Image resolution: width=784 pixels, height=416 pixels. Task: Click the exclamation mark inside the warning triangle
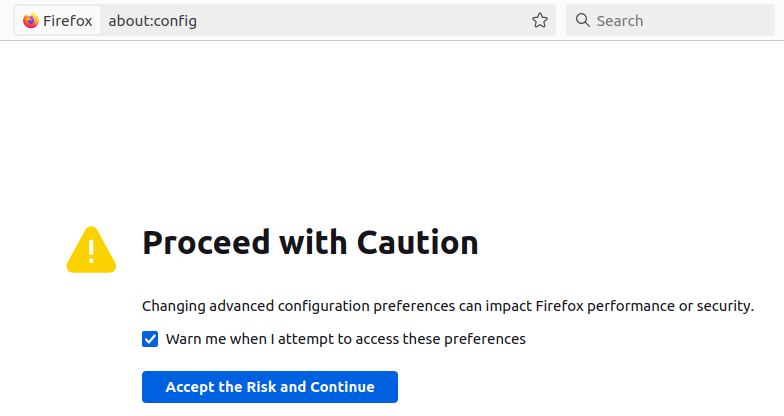point(91,252)
